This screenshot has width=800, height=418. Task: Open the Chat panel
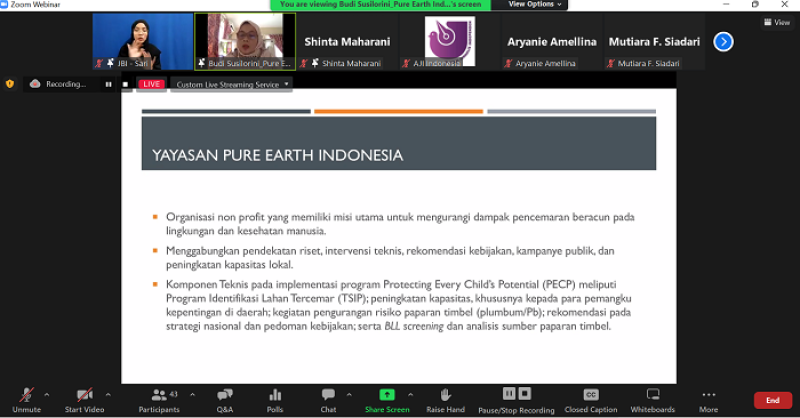tap(328, 395)
